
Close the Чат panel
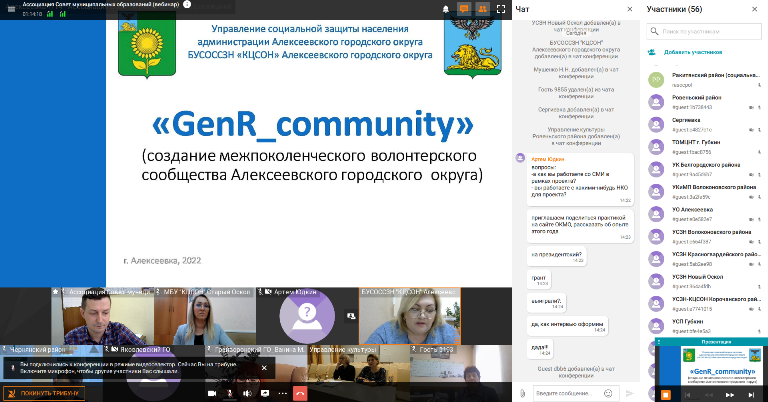tap(630, 9)
